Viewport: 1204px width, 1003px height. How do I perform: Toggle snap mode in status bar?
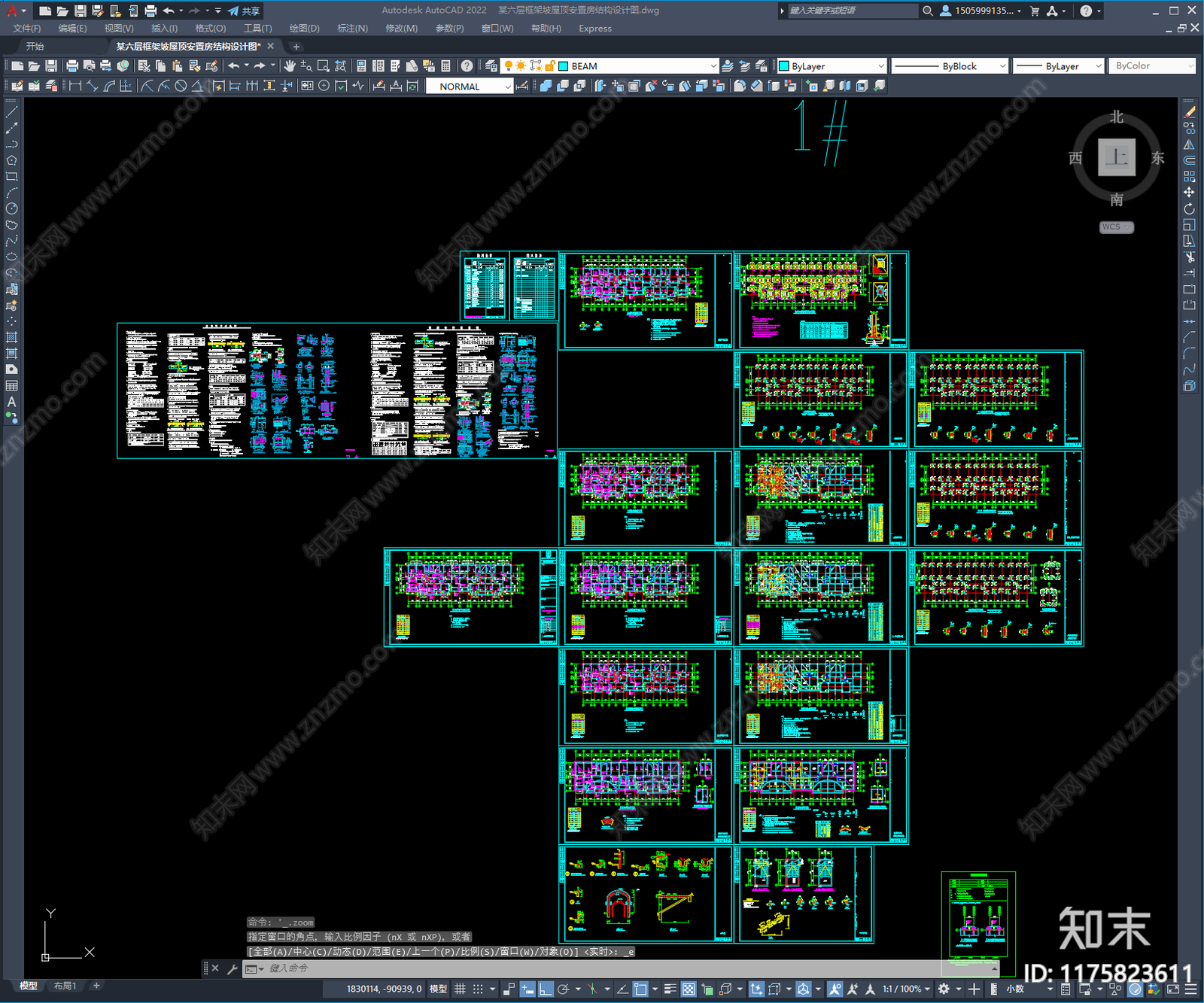[478, 989]
